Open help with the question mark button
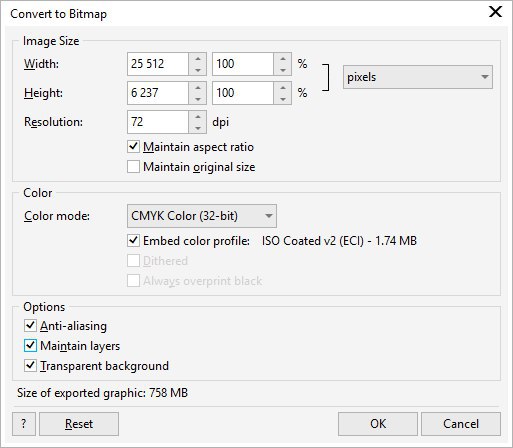513x448 pixels. (x=24, y=424)
